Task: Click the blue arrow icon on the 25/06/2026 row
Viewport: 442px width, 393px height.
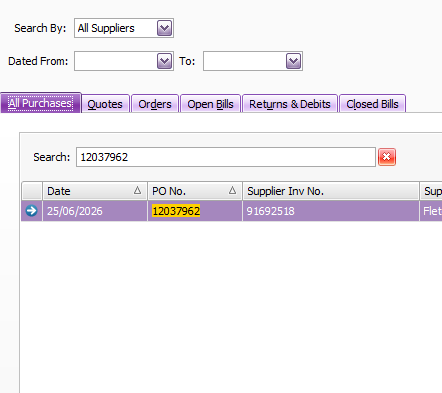Action: pos(32,211)
